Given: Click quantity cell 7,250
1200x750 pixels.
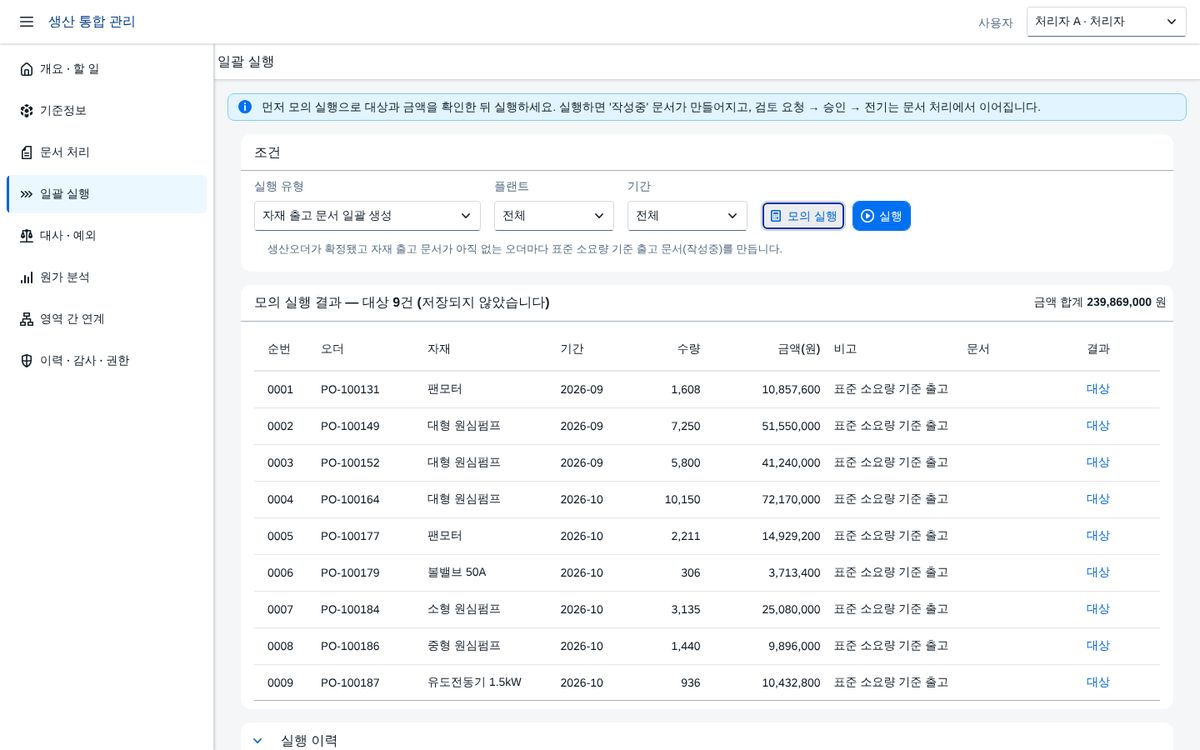Looking at the screenshot, I should 686,426.
